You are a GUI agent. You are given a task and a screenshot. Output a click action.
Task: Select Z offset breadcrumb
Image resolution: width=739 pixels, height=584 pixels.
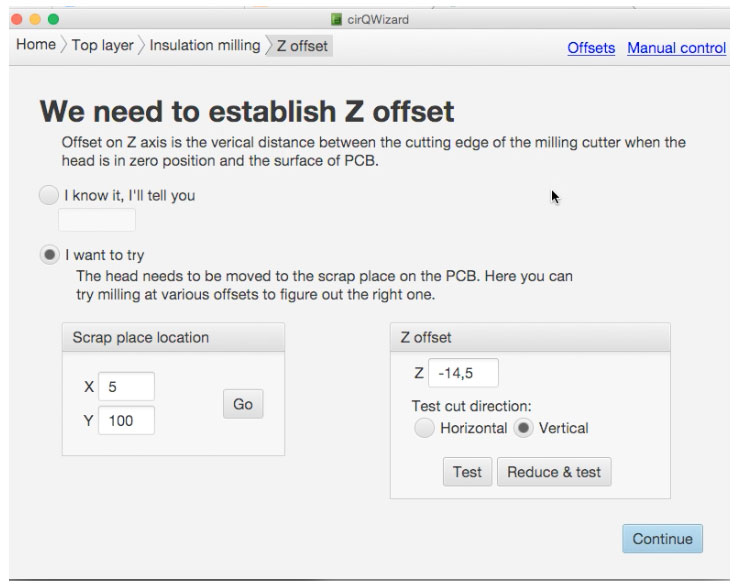pyautogui.click(x=301, y=46)
